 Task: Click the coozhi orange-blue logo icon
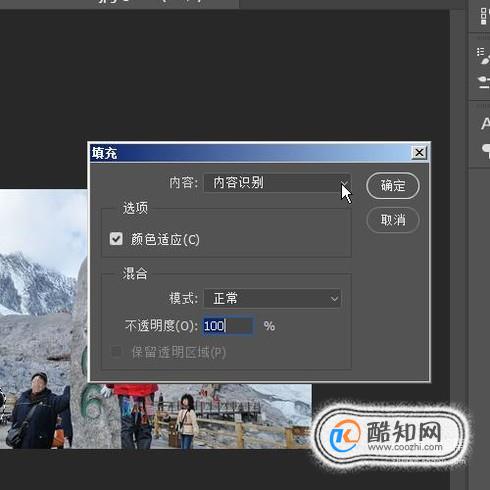(344, 435)
